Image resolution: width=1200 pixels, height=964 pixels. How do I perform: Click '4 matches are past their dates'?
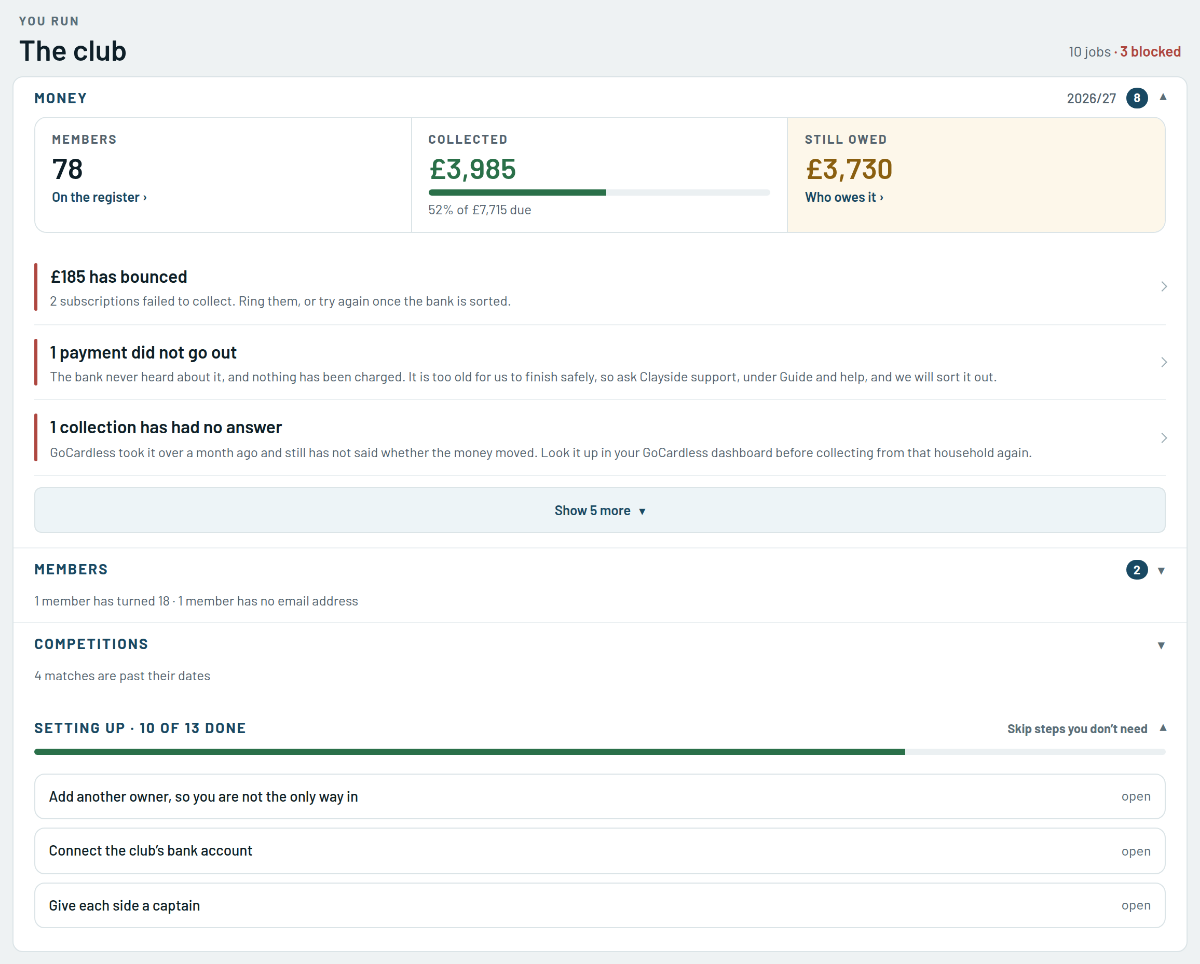(122, 676)
